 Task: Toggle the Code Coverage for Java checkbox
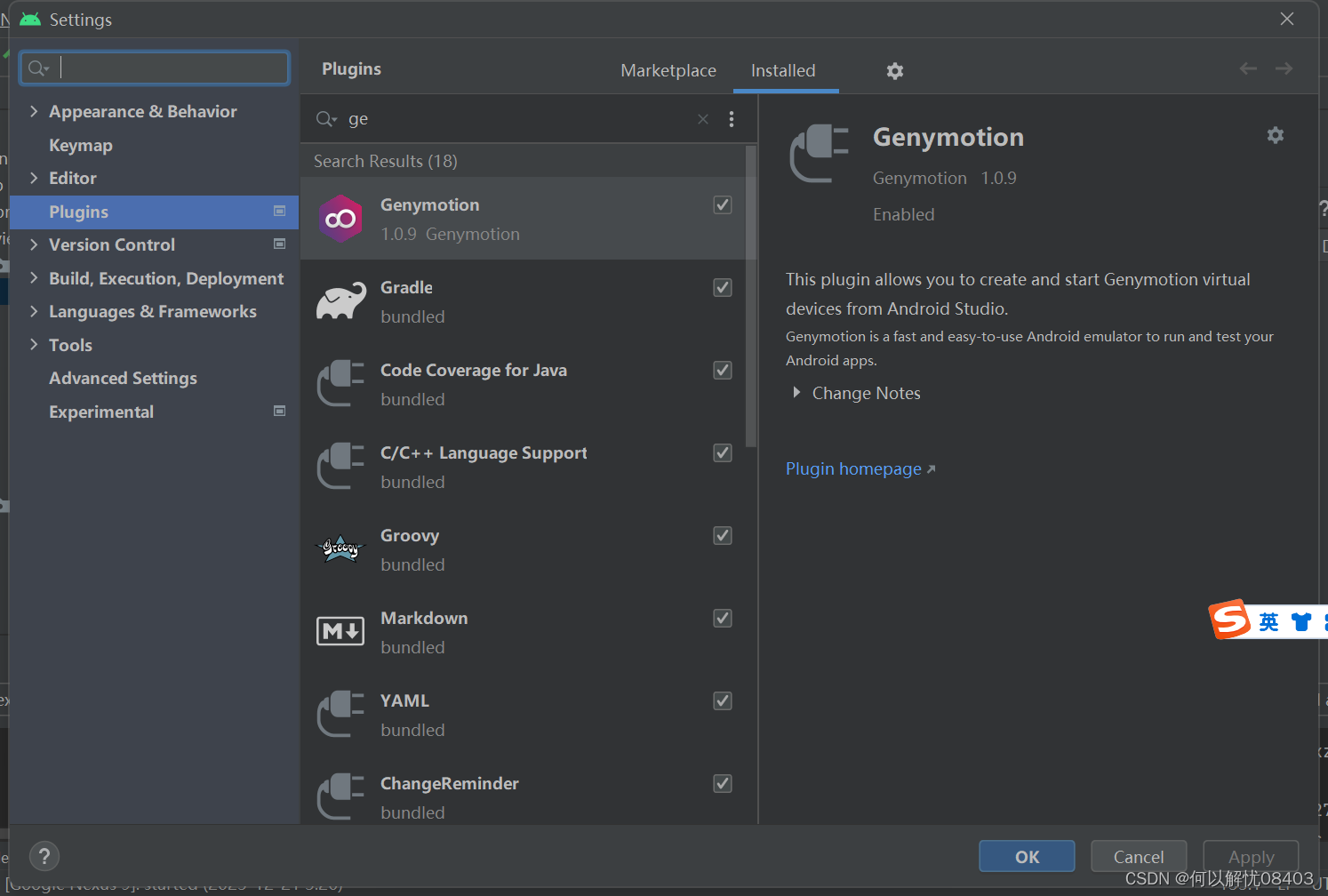tap(723, 371)
